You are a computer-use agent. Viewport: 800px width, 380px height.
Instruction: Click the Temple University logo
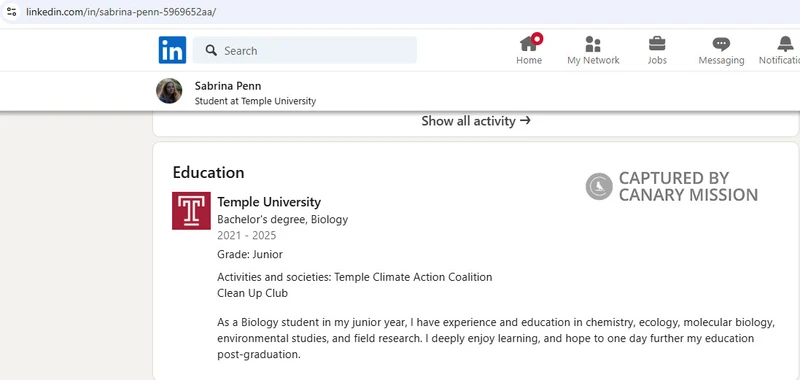click(191, 211)
